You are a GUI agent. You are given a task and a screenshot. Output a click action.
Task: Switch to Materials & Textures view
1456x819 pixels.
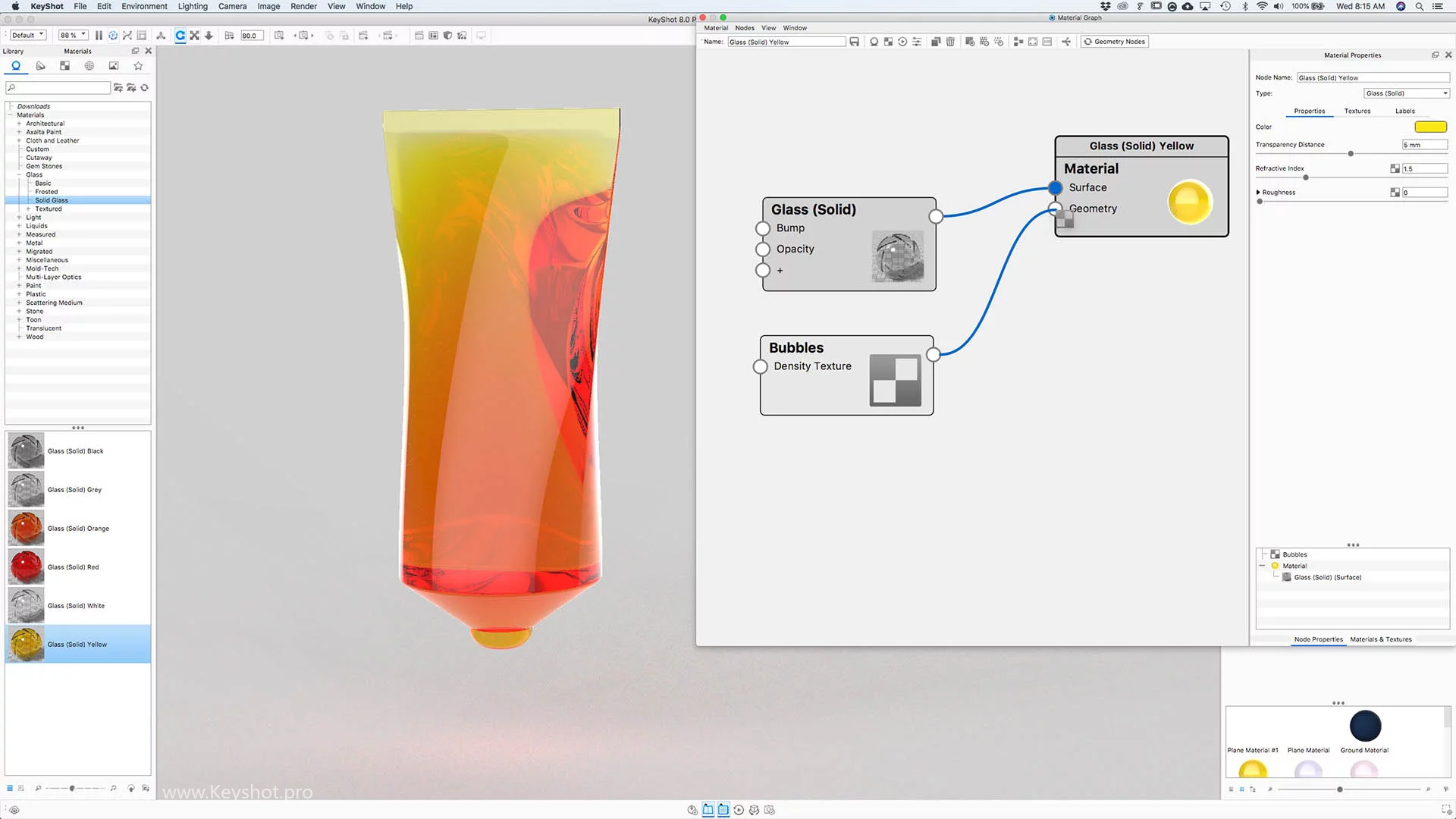coord(1380,639)
